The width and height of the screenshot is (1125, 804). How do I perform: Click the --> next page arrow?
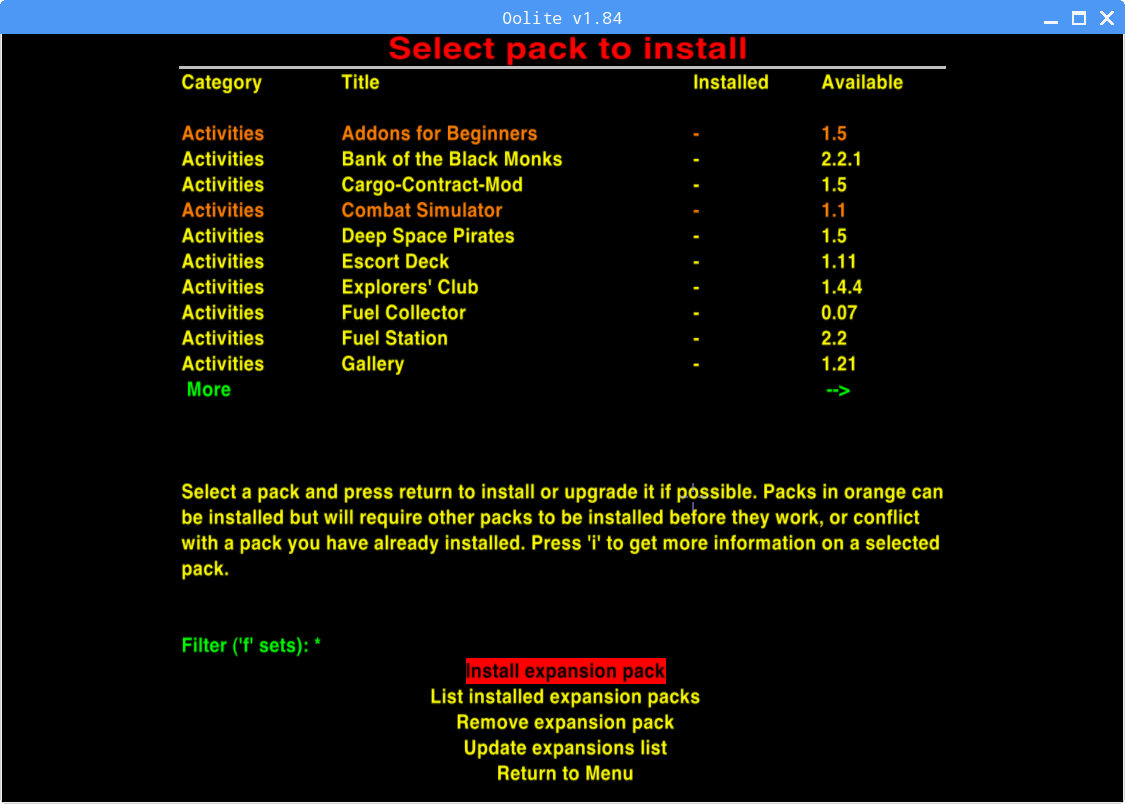point(838,390)
